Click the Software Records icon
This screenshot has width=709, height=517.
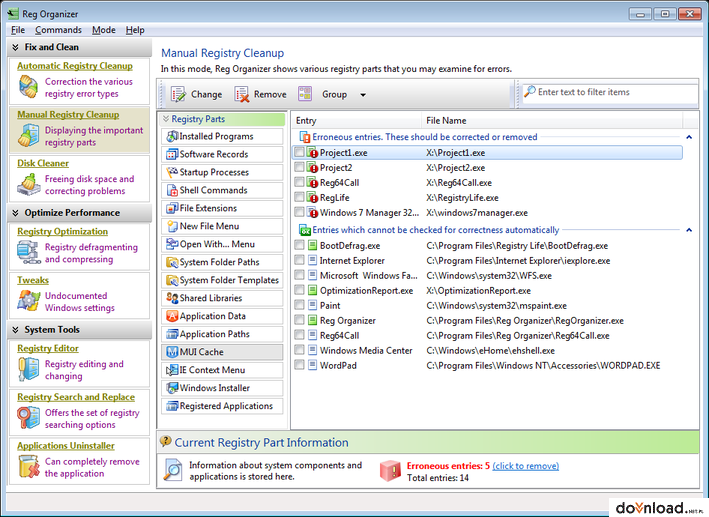[172, 154]
